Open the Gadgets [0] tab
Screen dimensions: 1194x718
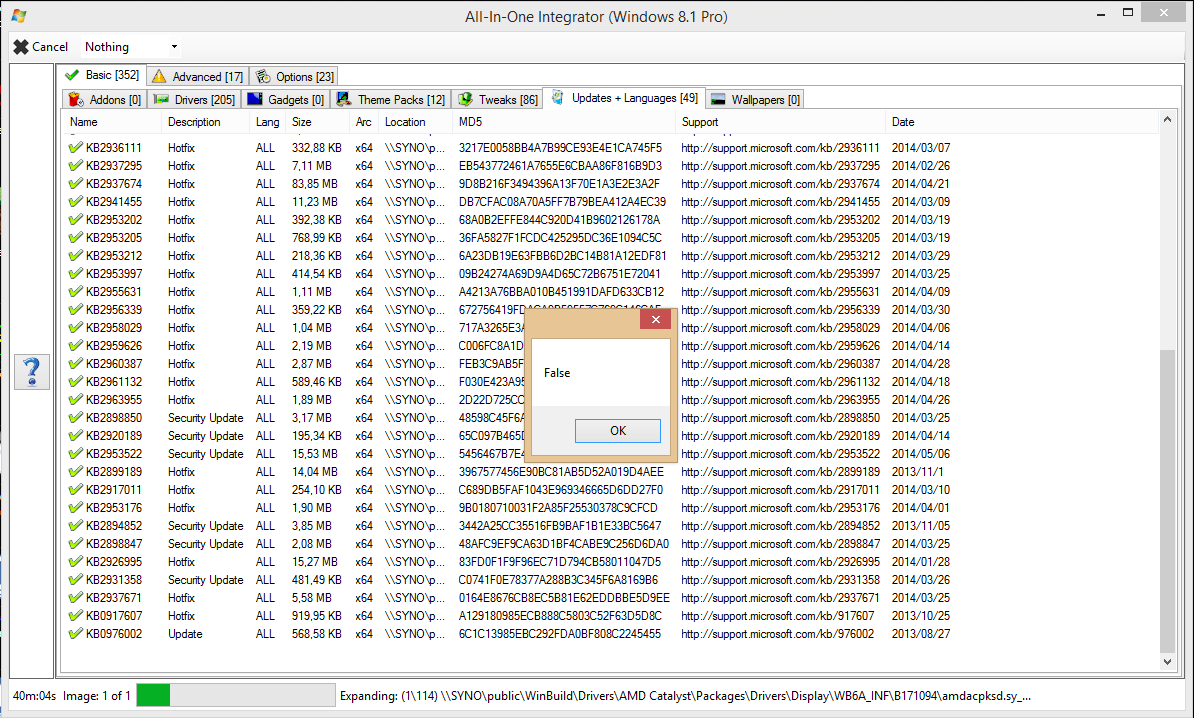(286, 100)
